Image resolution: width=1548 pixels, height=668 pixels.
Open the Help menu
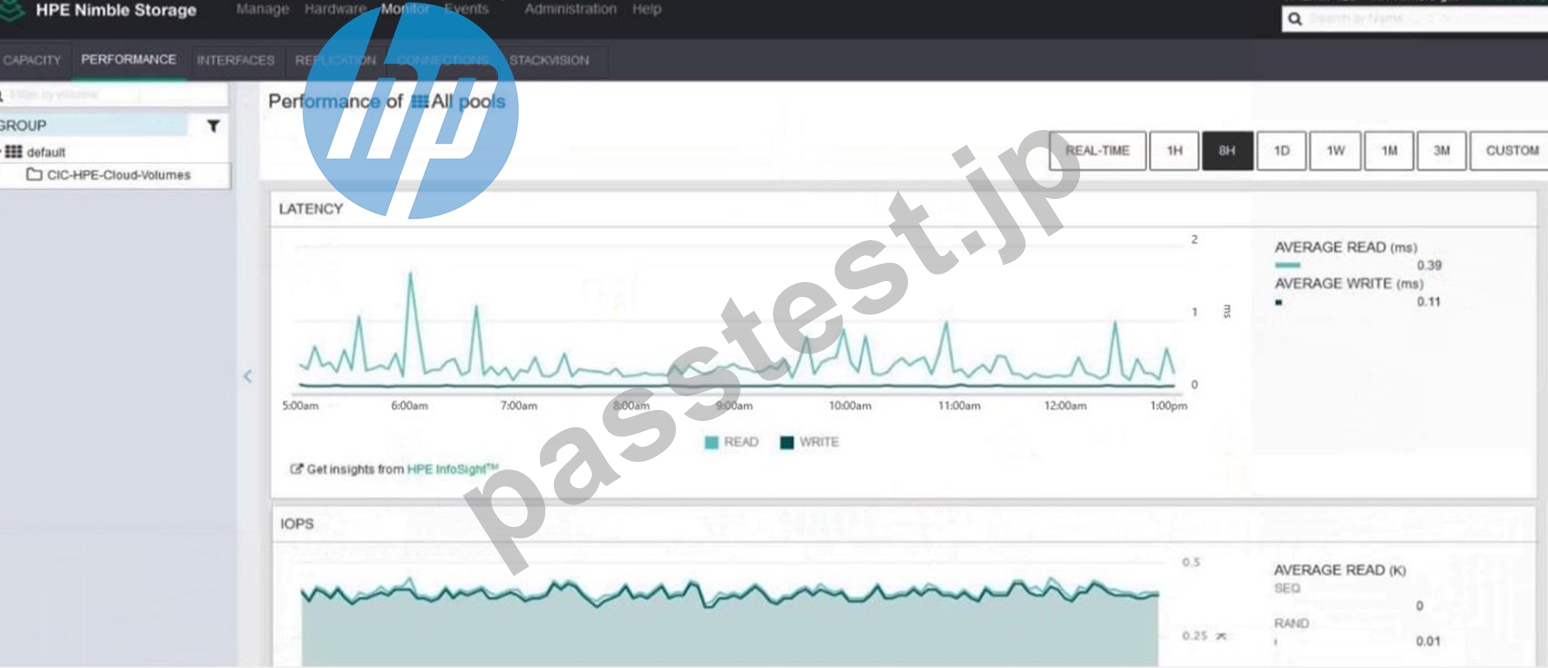pos(647,9)
